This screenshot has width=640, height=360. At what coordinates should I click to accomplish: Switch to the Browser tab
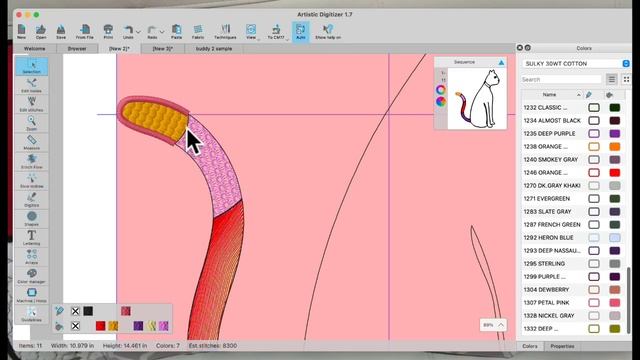click(77, 49)
